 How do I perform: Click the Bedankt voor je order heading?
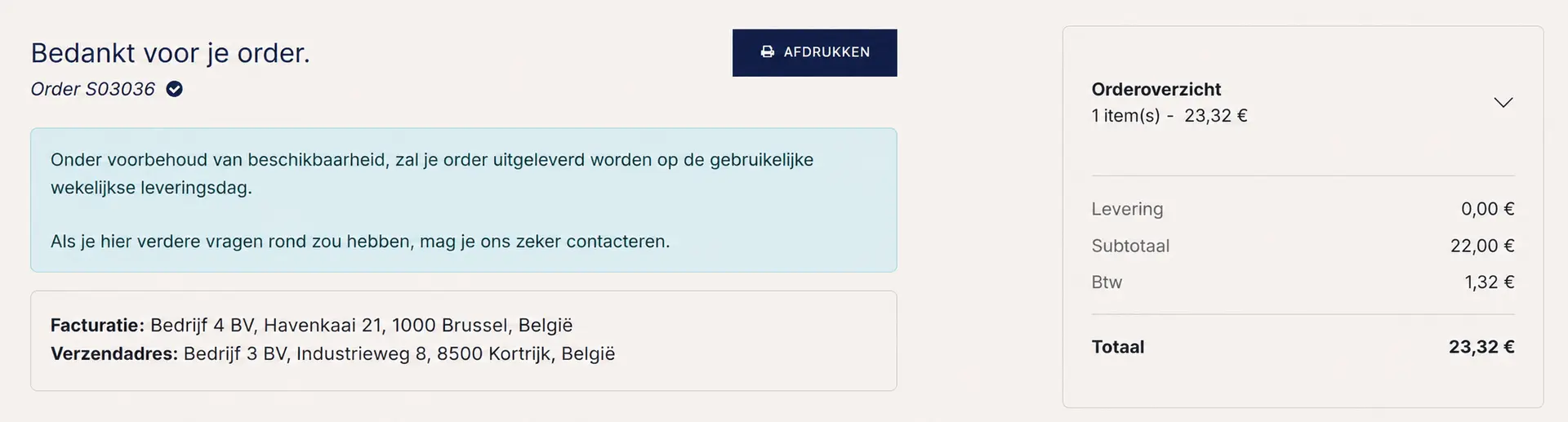coord(171,53)
